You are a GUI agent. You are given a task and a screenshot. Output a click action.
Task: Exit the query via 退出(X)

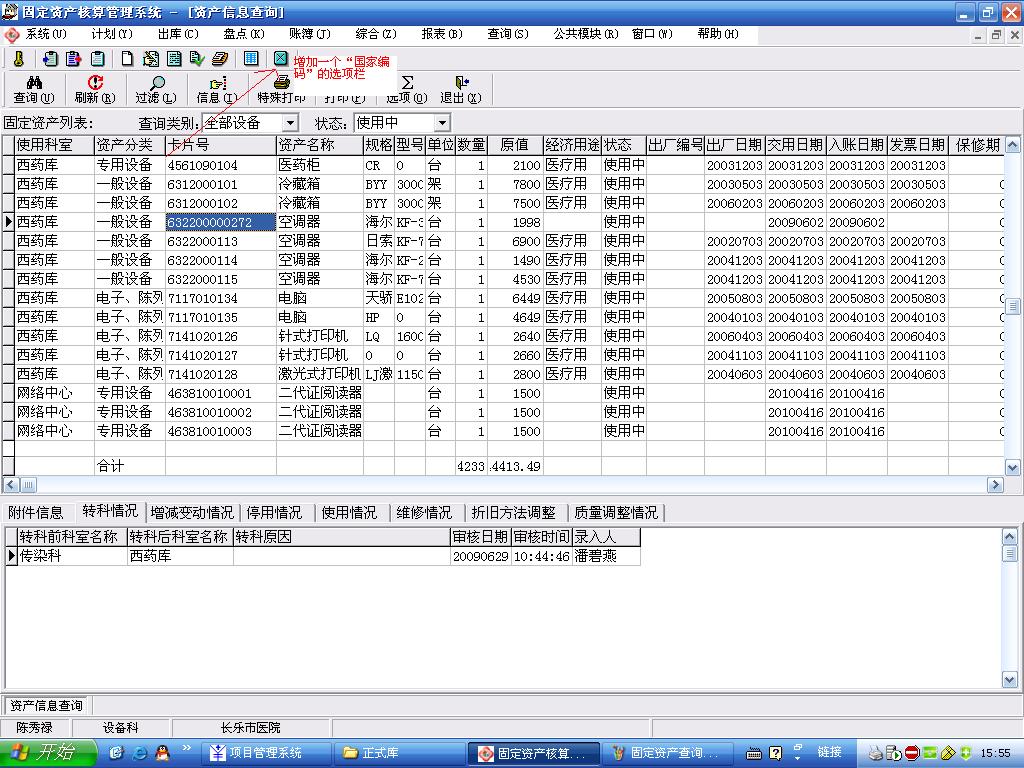point(461,89)
